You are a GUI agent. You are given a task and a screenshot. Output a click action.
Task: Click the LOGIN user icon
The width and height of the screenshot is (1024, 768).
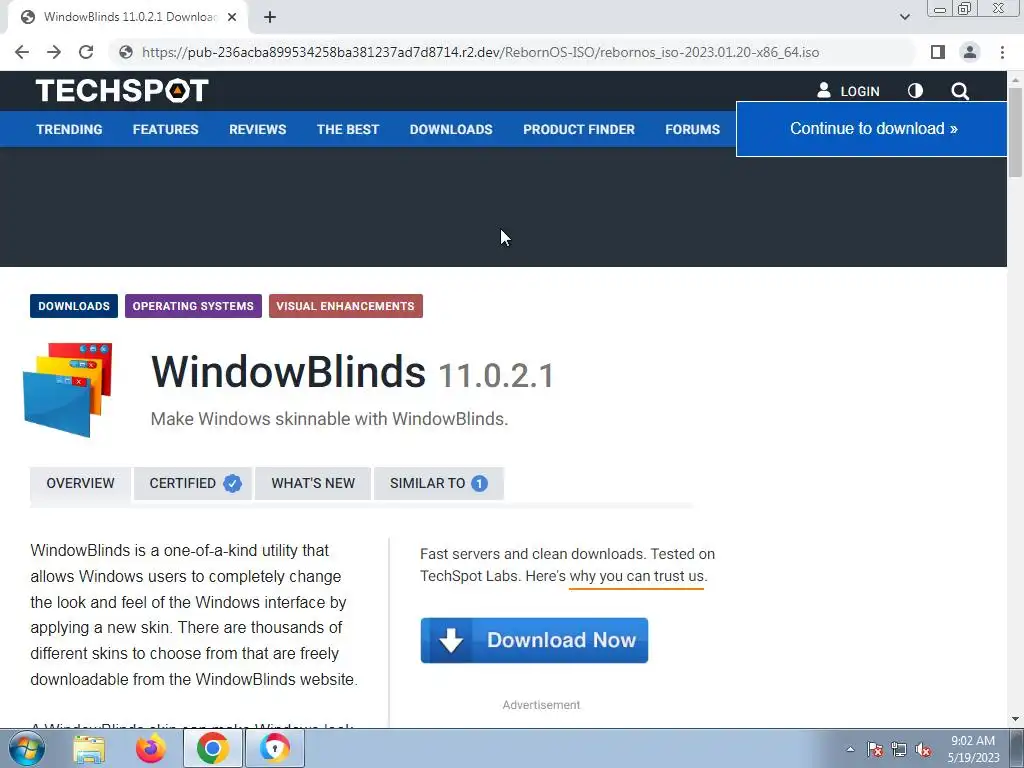coord(824,91)
